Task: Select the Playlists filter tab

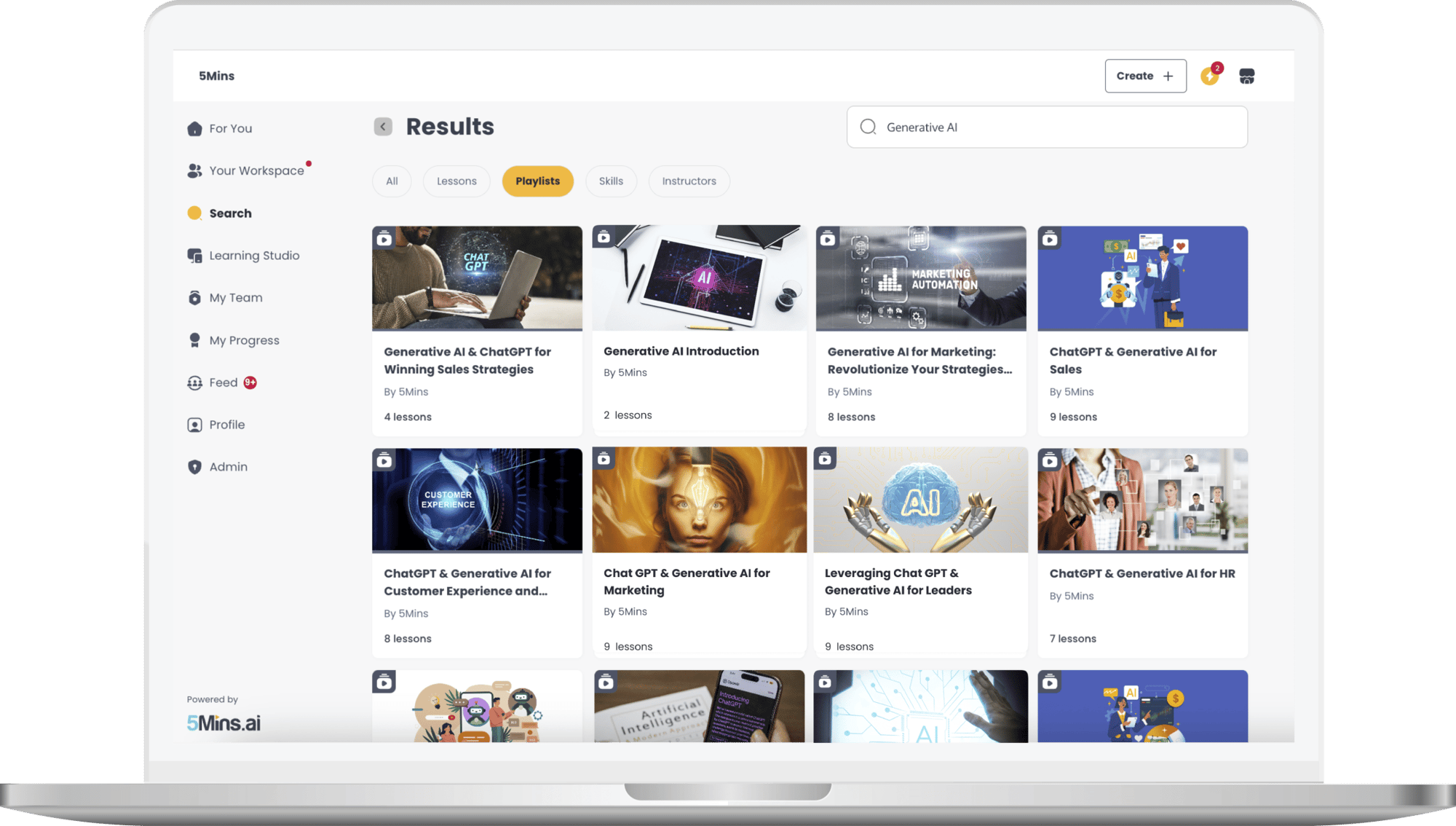Action: pos(538,181)
